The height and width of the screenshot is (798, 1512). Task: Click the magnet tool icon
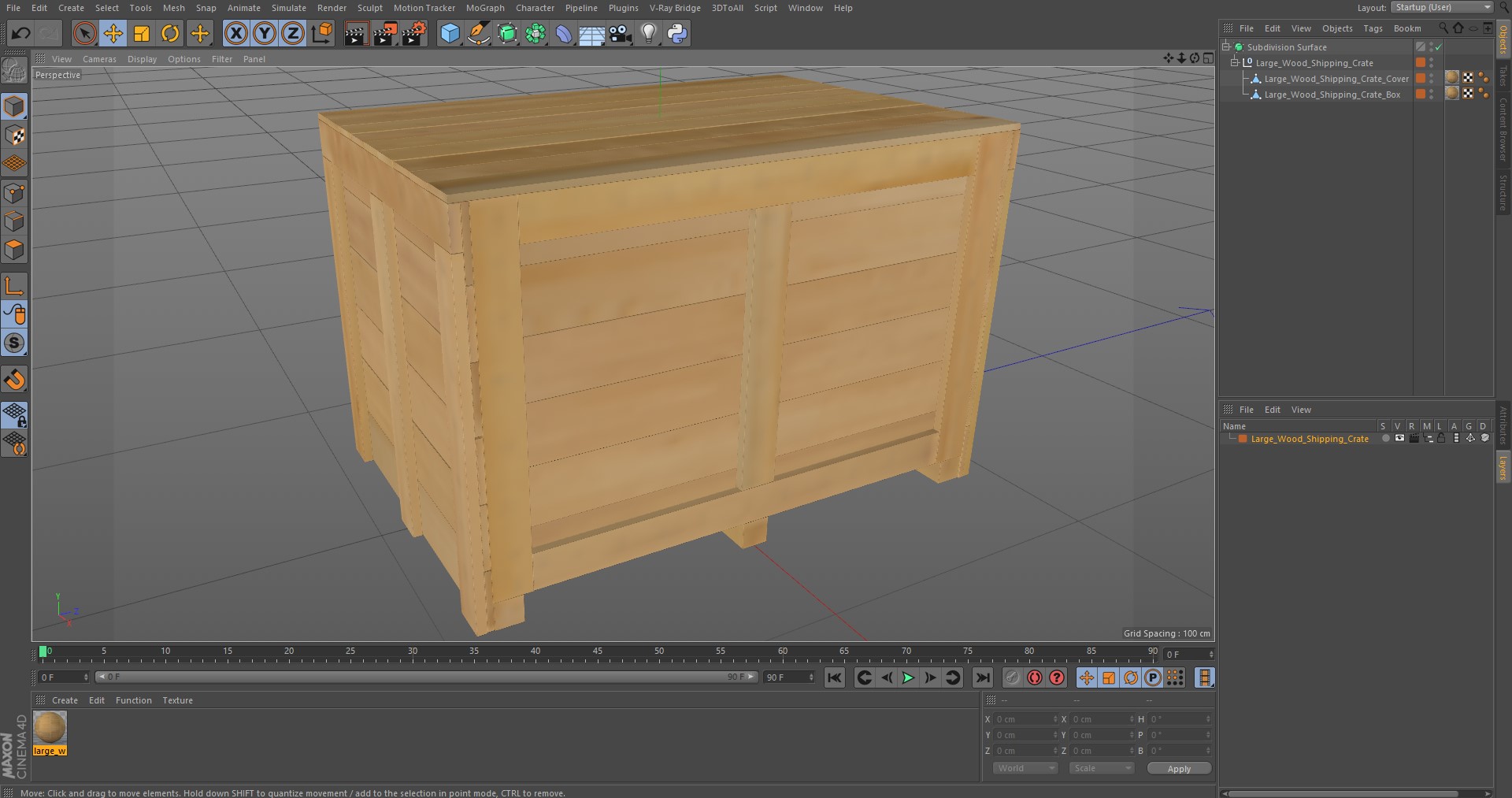[x=14, y=380]
